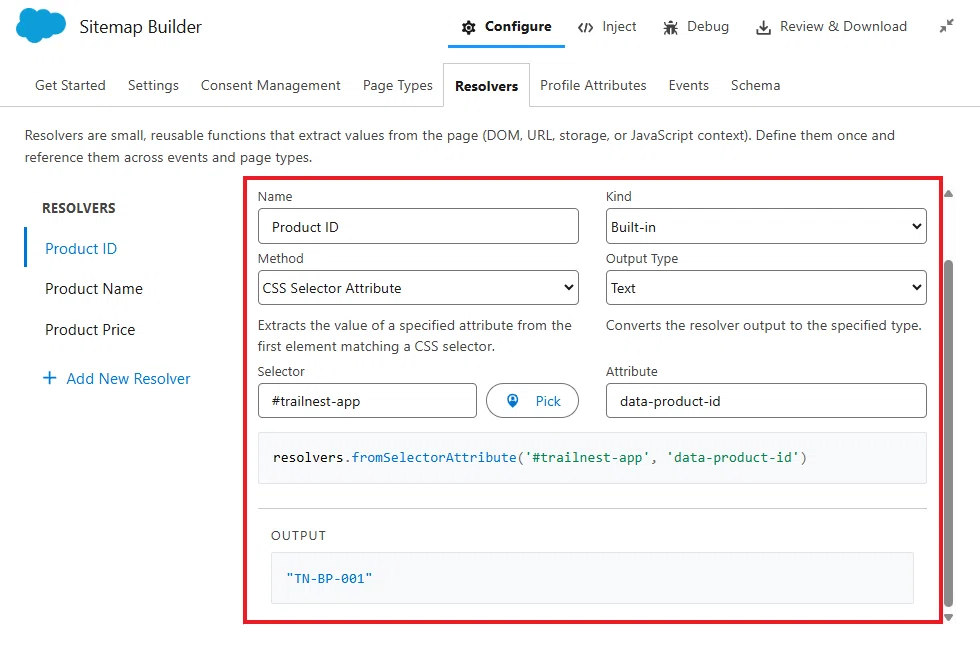Click the Pick selector button
This screenshot has height=671, width=980.
[532, 400]
